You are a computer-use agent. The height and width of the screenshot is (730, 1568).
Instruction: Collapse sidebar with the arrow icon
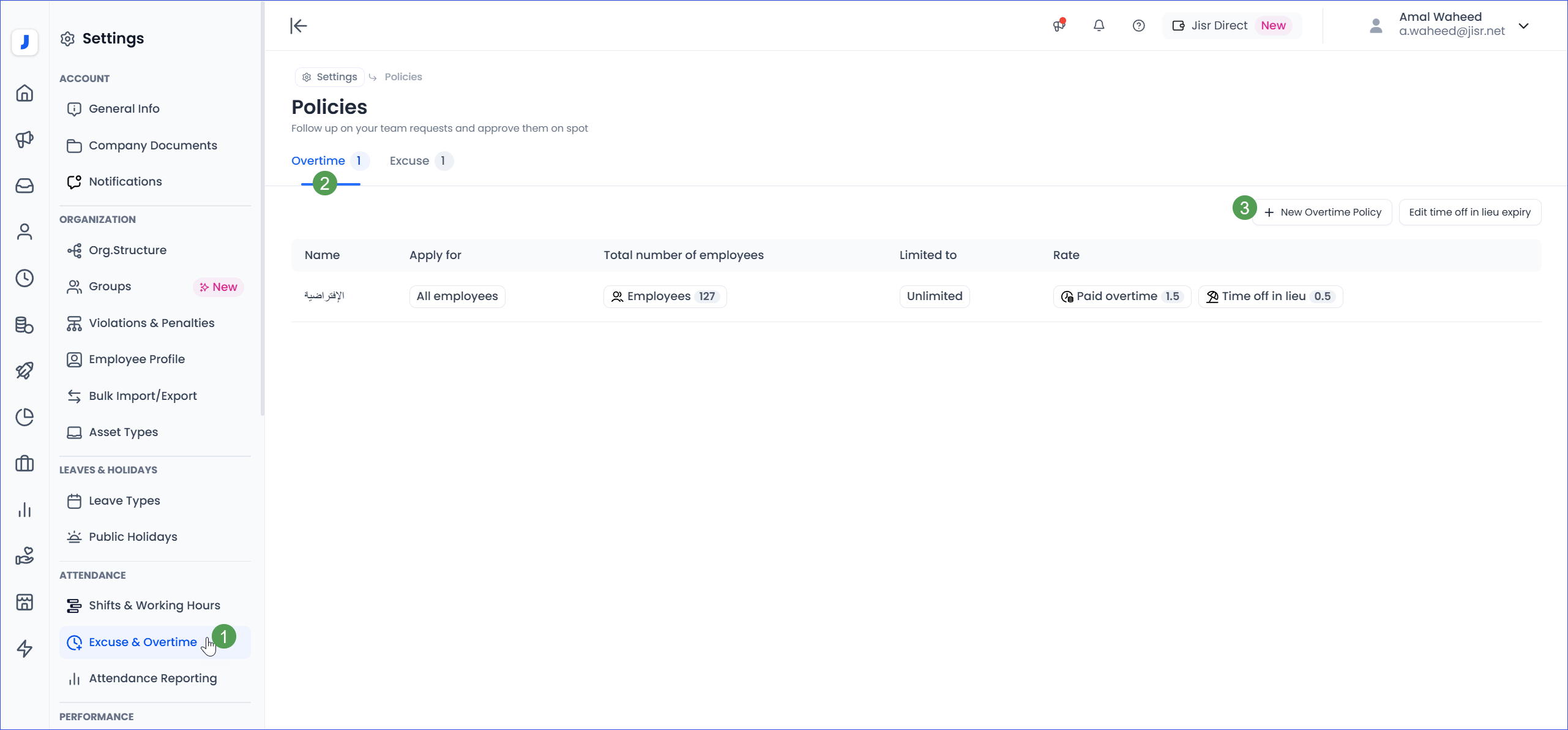coord(298,26)
